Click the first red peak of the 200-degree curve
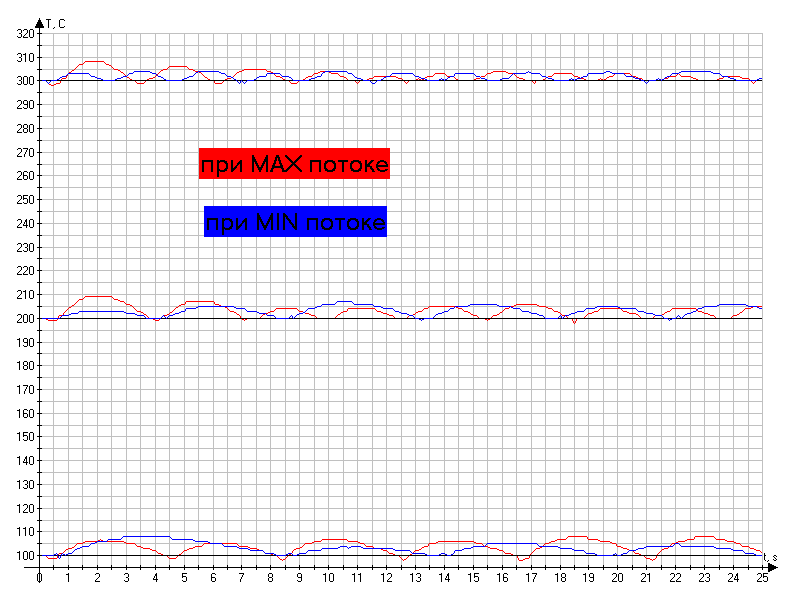 [x=97, y=296]
